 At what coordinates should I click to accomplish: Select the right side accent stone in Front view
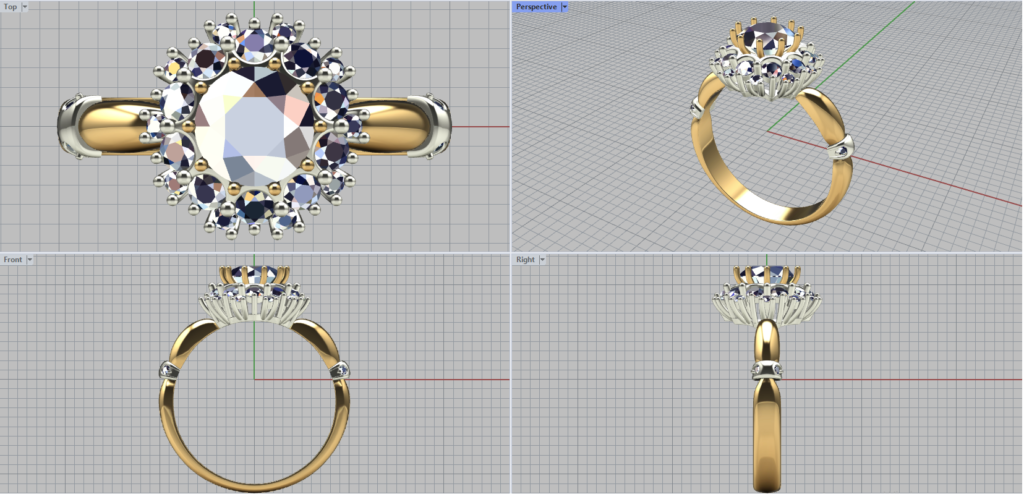[342, 370]
